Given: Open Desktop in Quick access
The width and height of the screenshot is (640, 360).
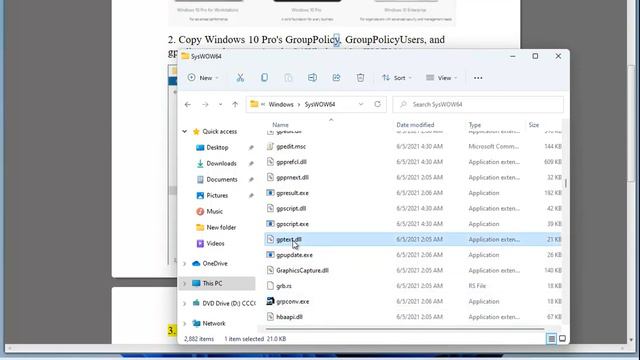Looking at the screenshot, I should 217,147.
